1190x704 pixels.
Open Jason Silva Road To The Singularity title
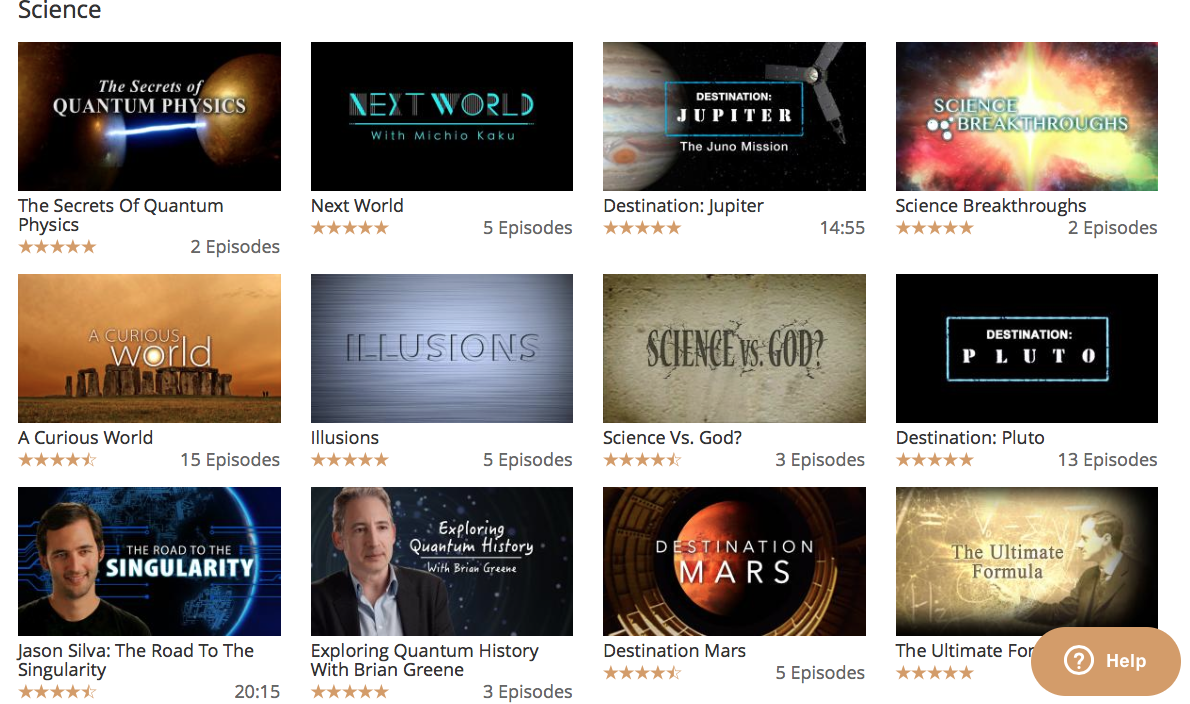coord(136,660)
